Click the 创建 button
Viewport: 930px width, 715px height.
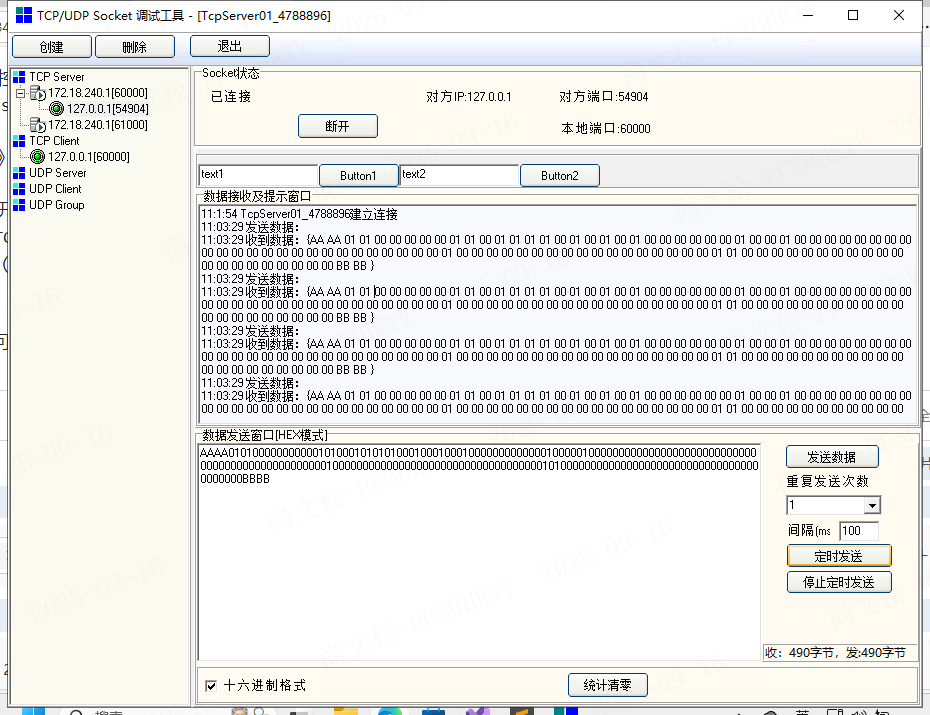51,46
